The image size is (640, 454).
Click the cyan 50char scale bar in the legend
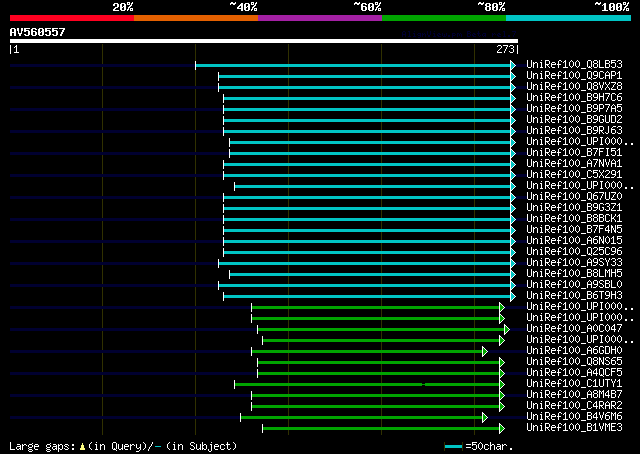point(453,446)
